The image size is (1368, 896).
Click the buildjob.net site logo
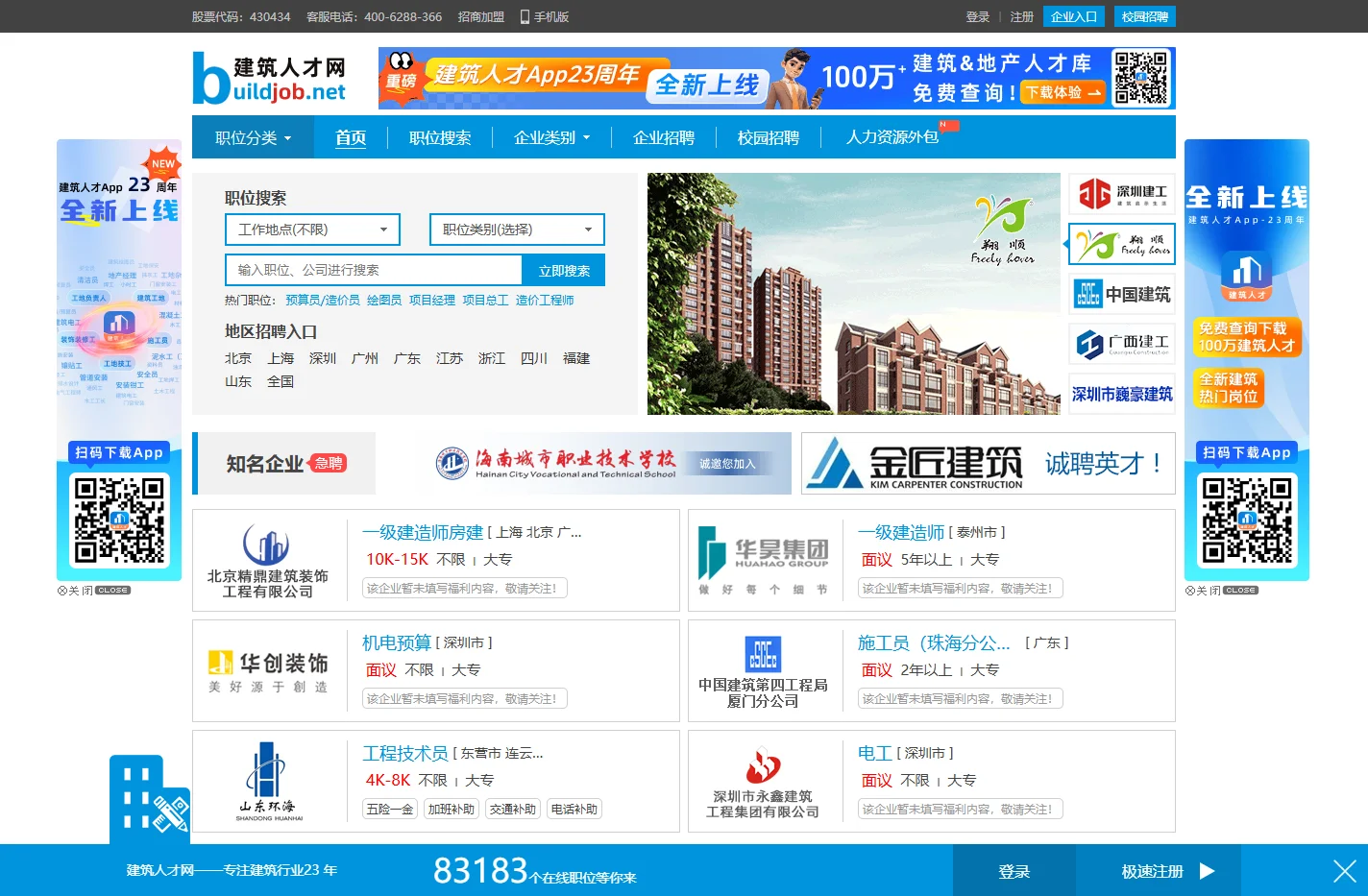[269, 78]
